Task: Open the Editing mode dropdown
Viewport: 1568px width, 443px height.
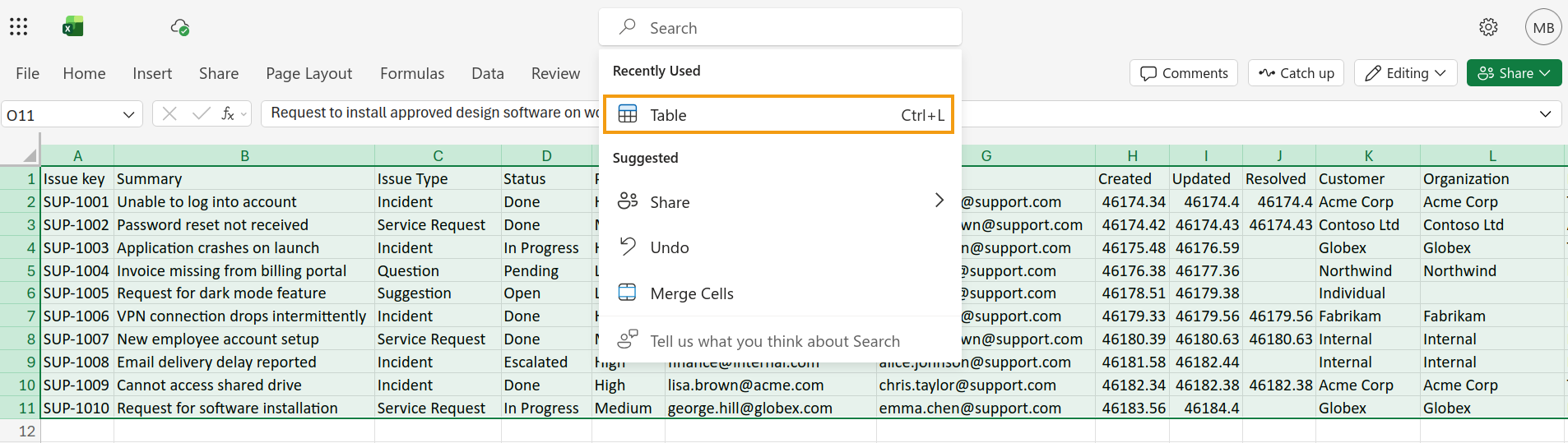Action: tap(1406, 73)
